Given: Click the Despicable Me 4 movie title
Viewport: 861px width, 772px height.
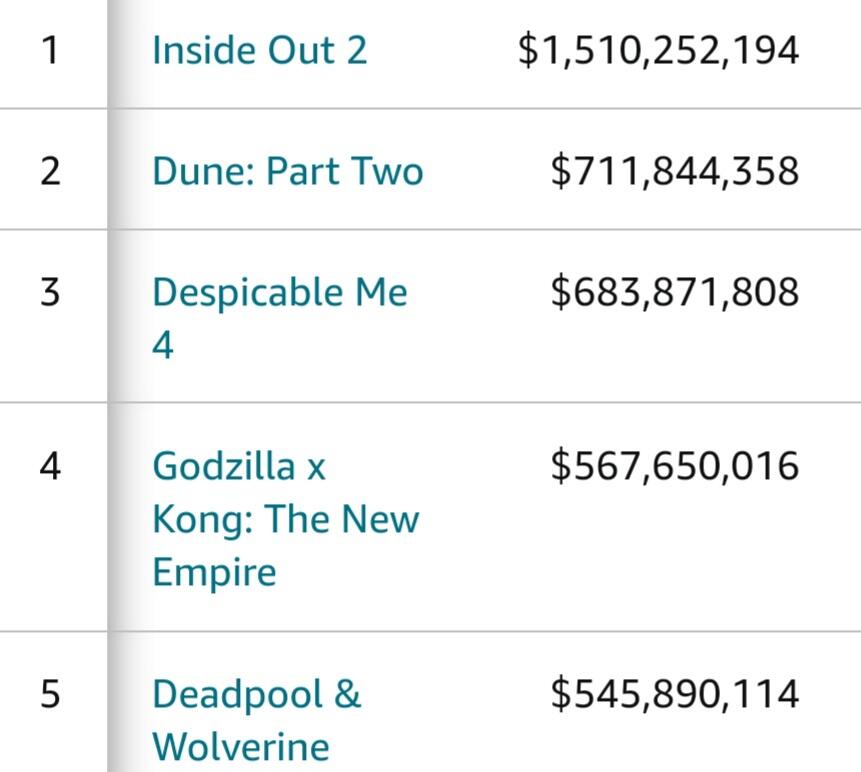Looking at the screenshot, I should [x=279, y=293].
